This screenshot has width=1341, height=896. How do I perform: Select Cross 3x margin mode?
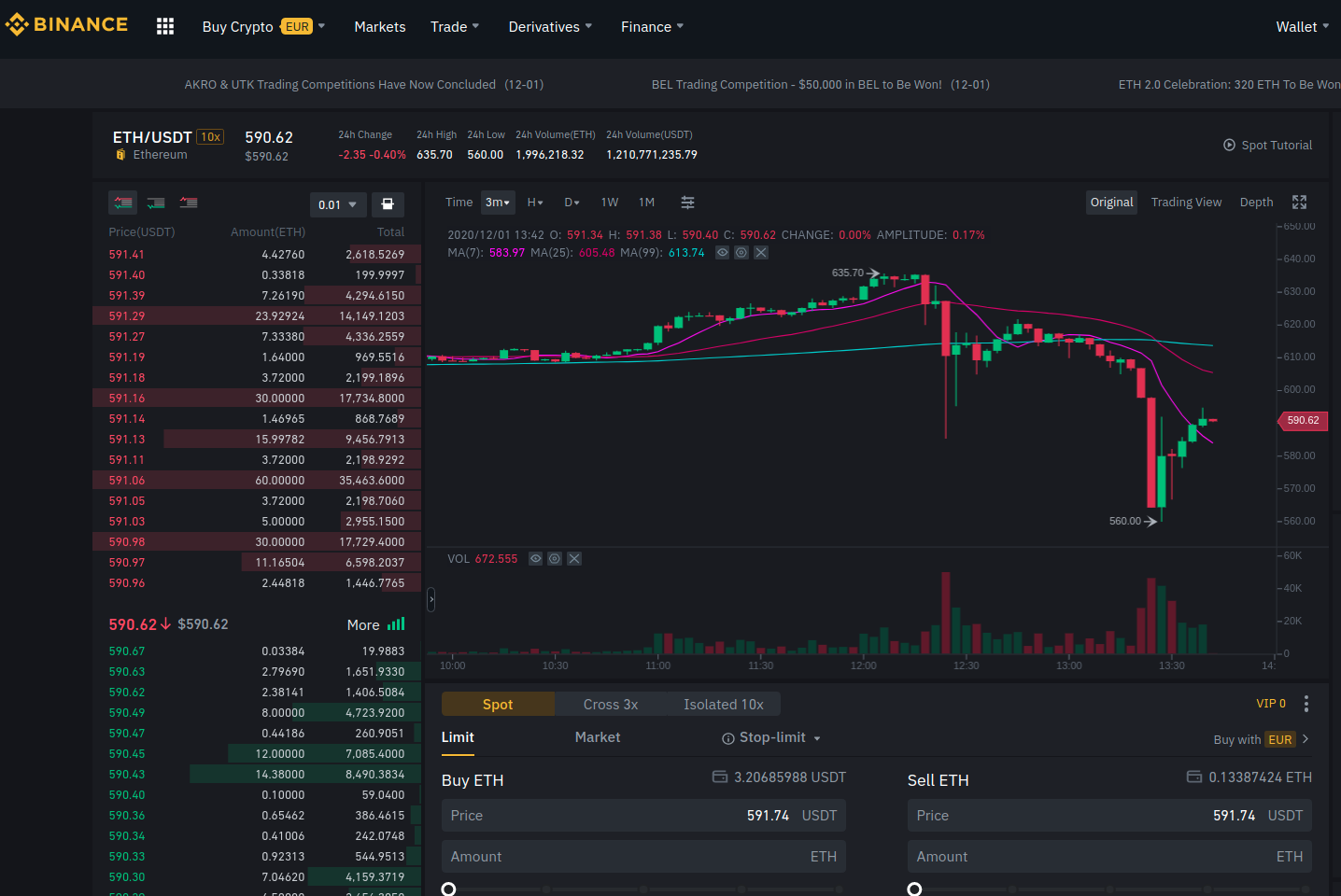[611, 705]
